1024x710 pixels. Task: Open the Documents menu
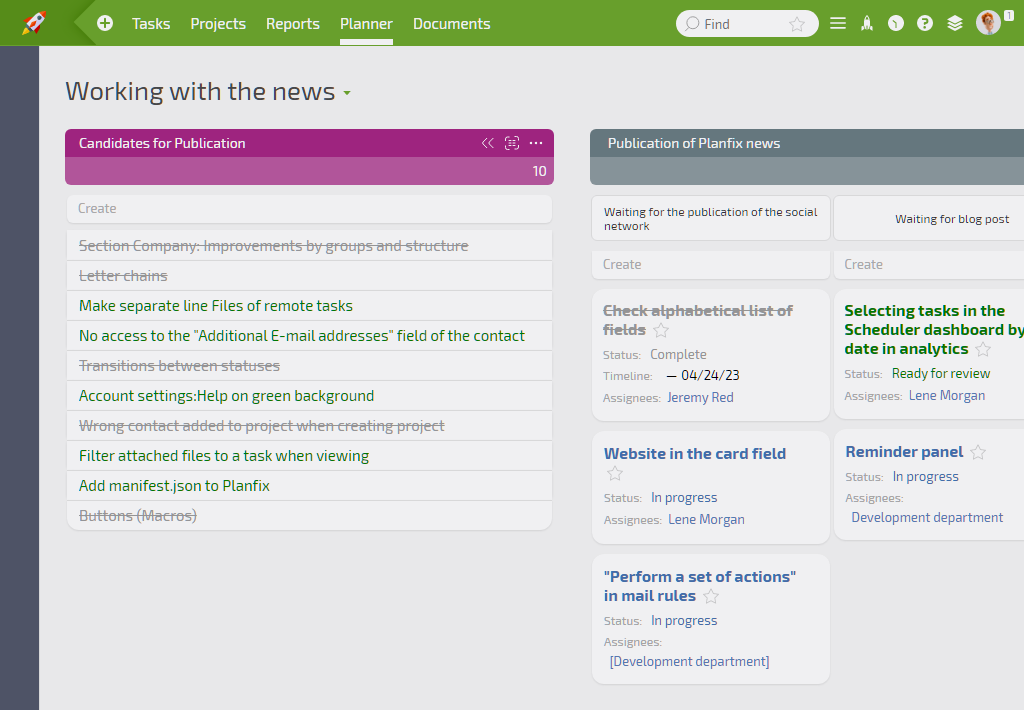tap(451, 24)
